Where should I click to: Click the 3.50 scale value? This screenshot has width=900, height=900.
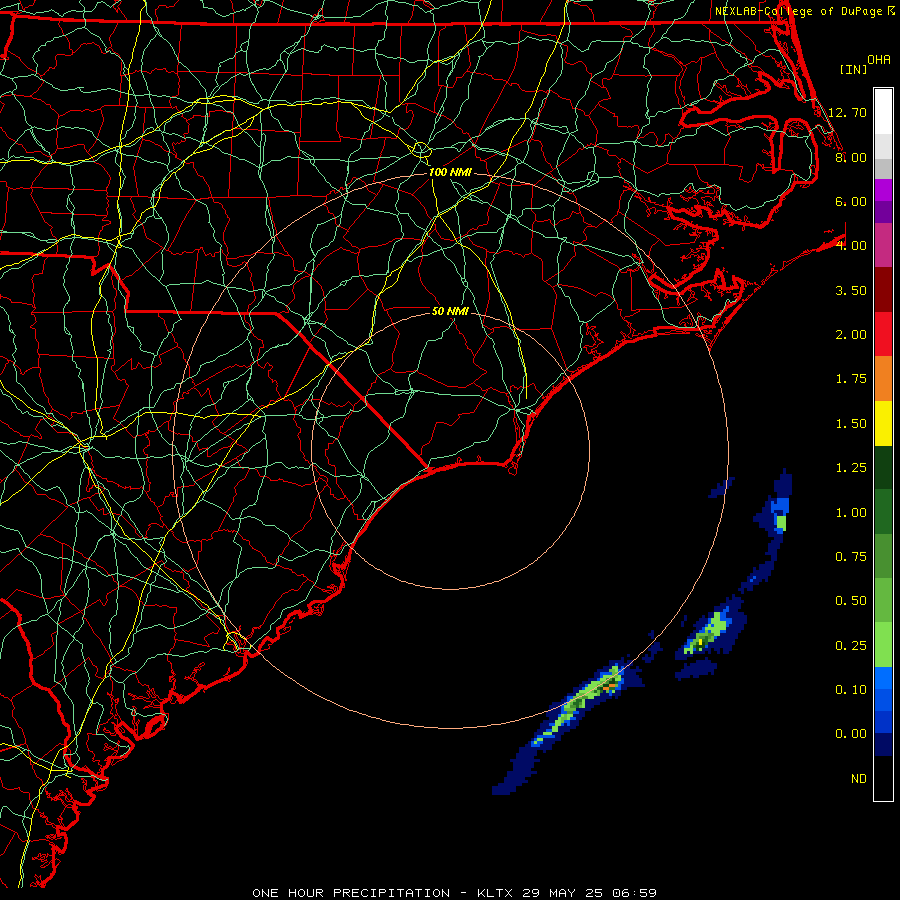(x=851, y=290)
